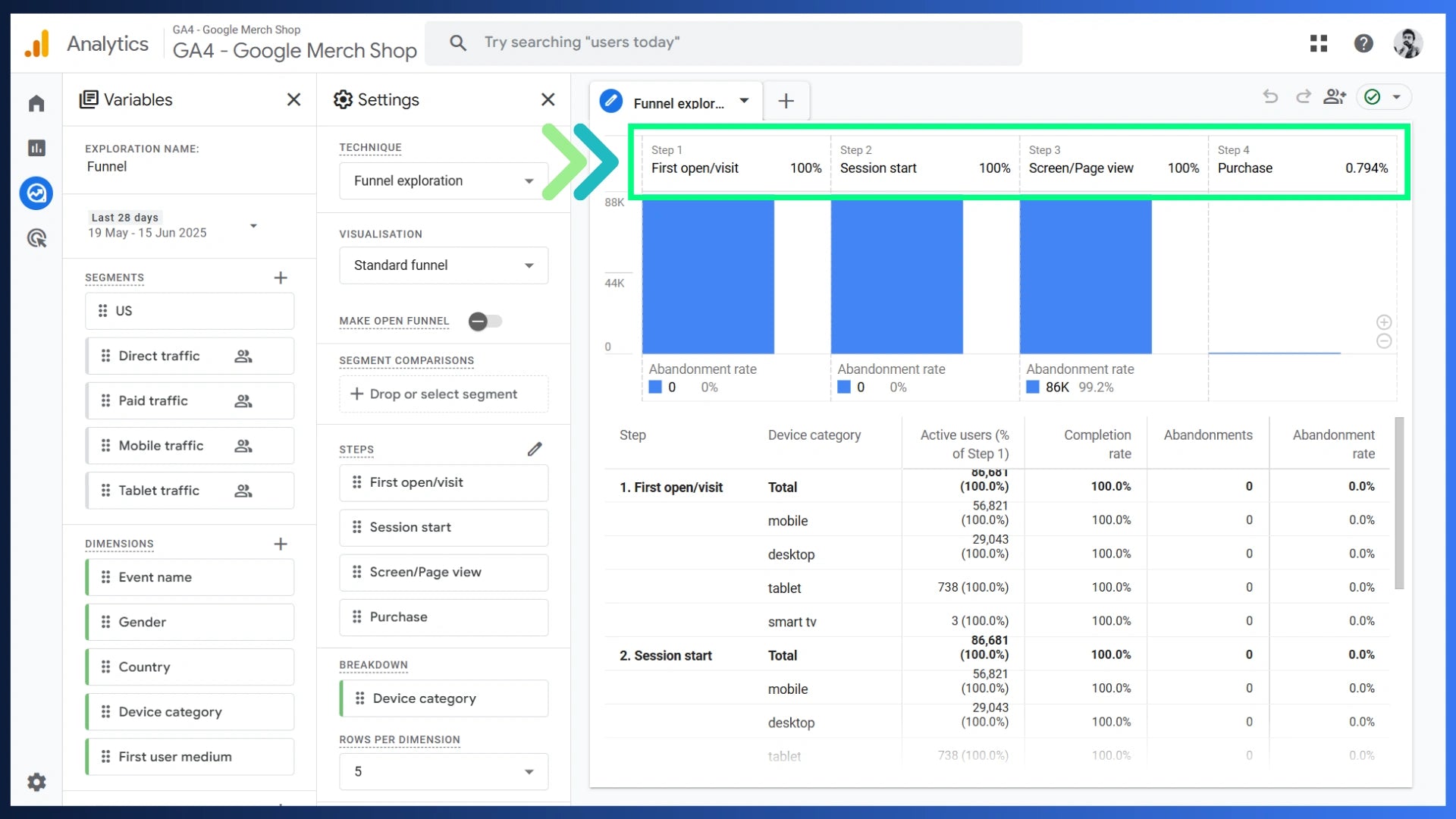Toggle the Make Open Funnel switch
Image resolution: width=1456 pixels, height=819 pixels.
[485, 322]
